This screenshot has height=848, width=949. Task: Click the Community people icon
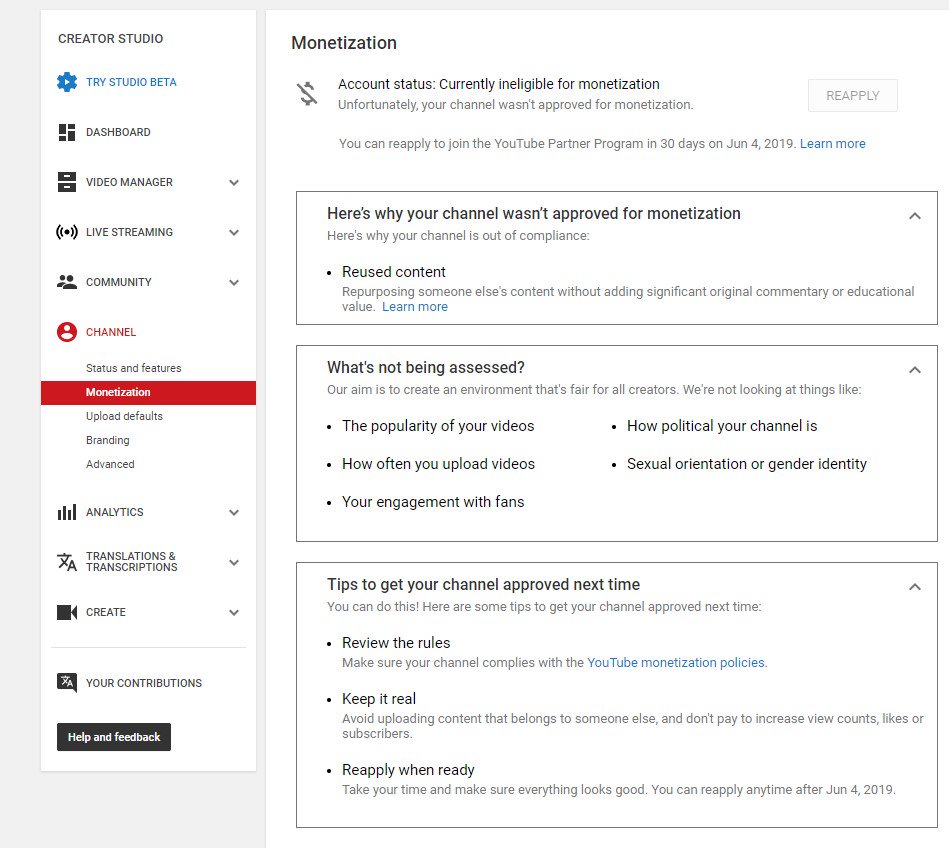67,281
